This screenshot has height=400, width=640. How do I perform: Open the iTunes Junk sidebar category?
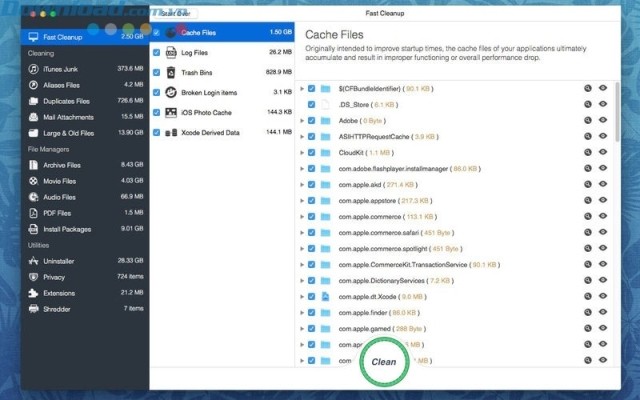(60, 69)
